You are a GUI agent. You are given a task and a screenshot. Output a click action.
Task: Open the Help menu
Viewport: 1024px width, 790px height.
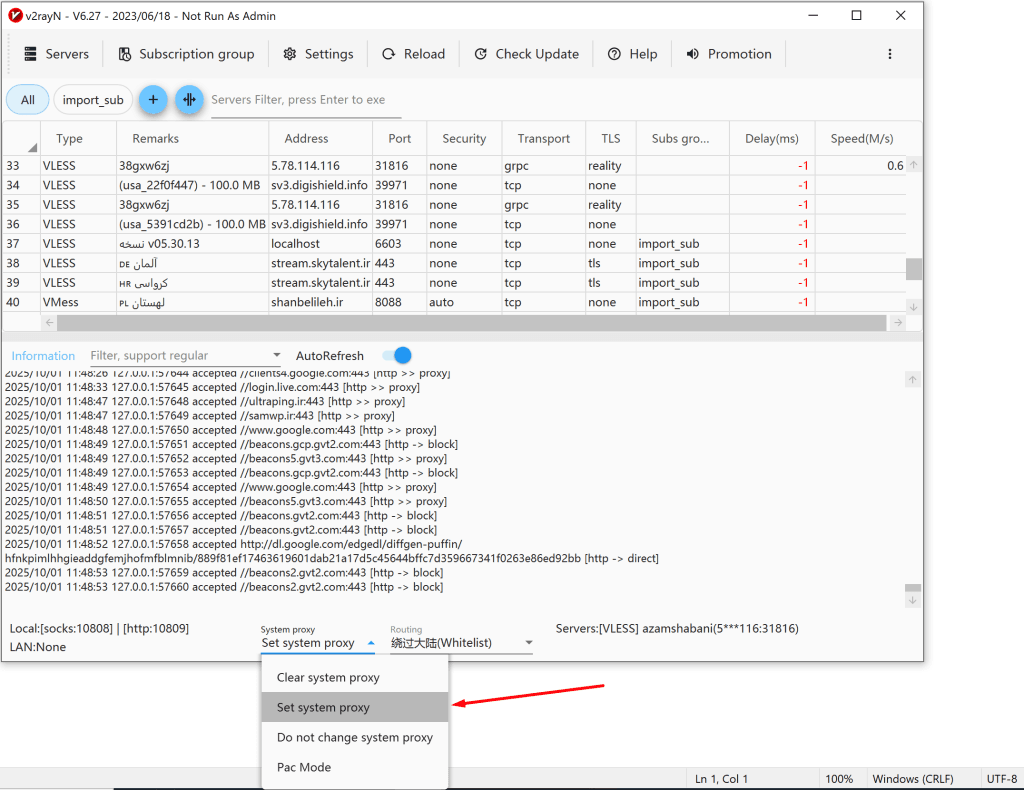tap(632, 54)
